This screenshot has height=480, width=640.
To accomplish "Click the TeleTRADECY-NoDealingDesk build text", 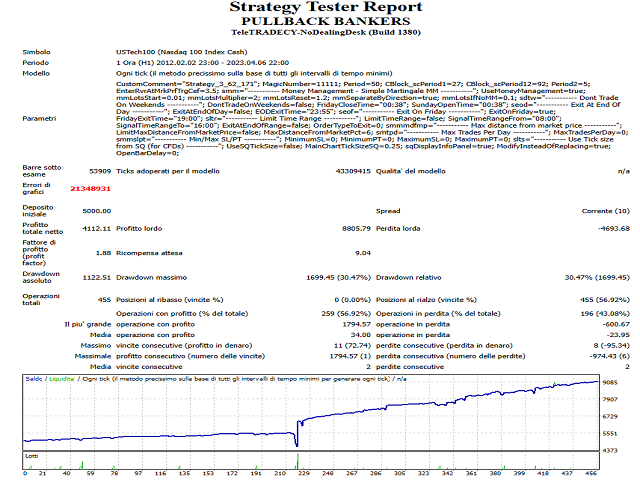I will (319, 34).
